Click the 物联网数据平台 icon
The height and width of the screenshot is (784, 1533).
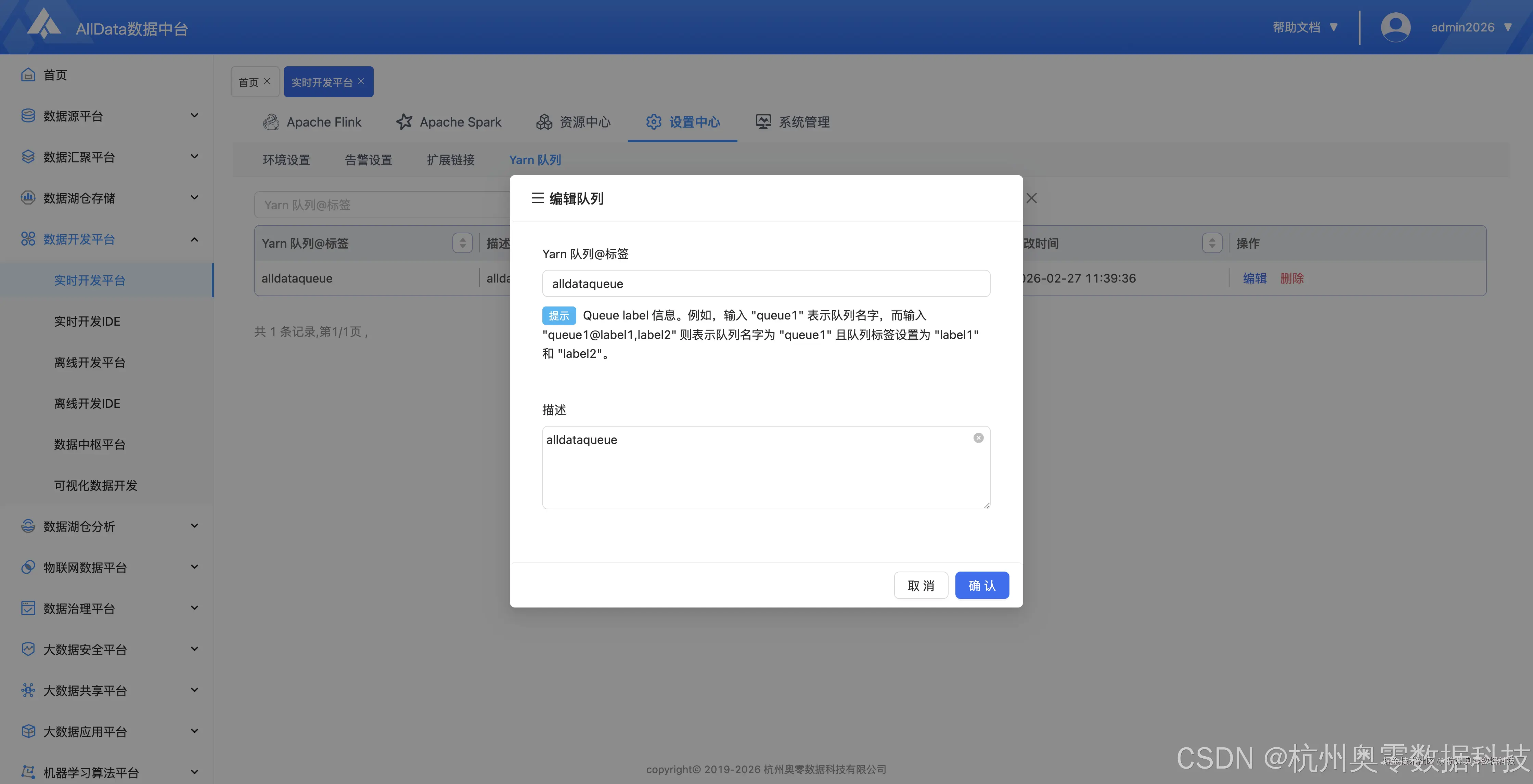tap(28, 567)
